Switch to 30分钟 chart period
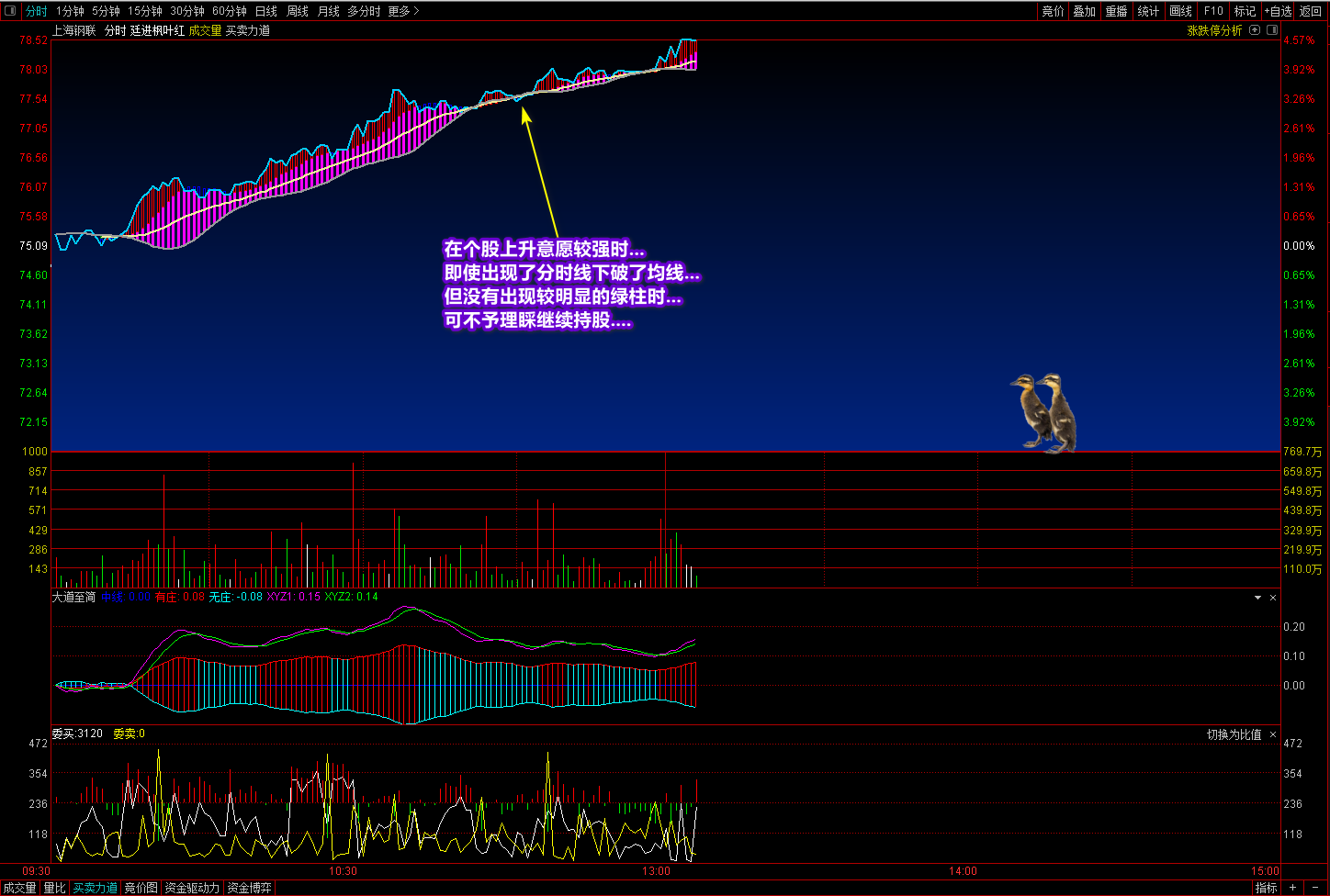Image resolution: width=1330 pixels, height=896 pixels. pos(187,11)
